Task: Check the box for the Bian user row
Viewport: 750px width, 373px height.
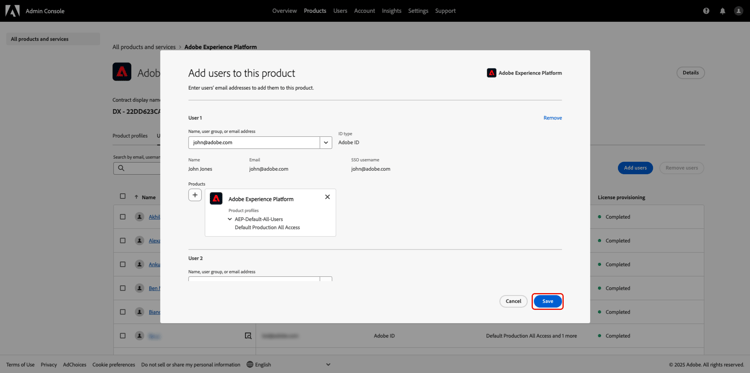Action: point(123,312)
